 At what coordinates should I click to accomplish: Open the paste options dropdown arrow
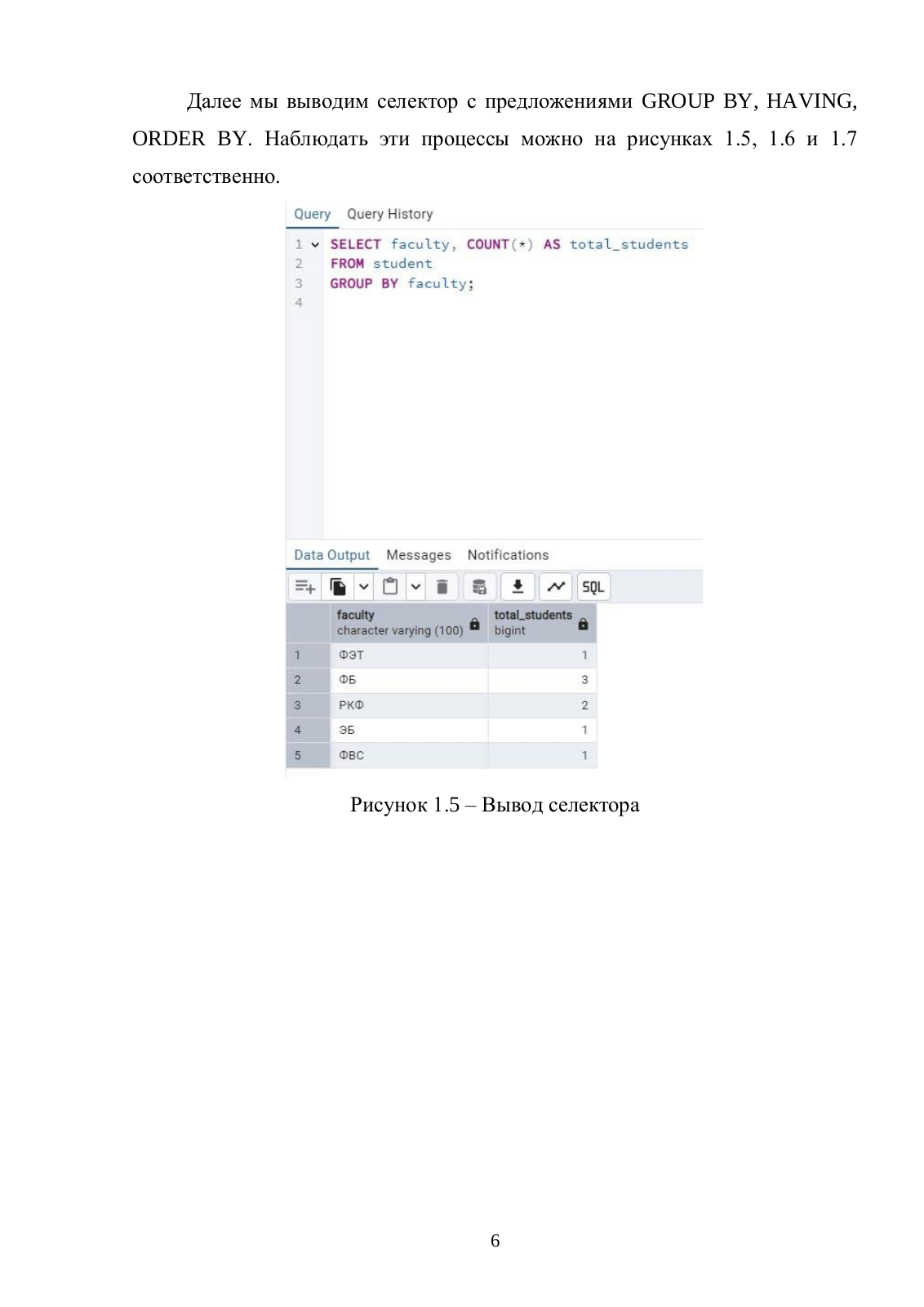(415, 587)
